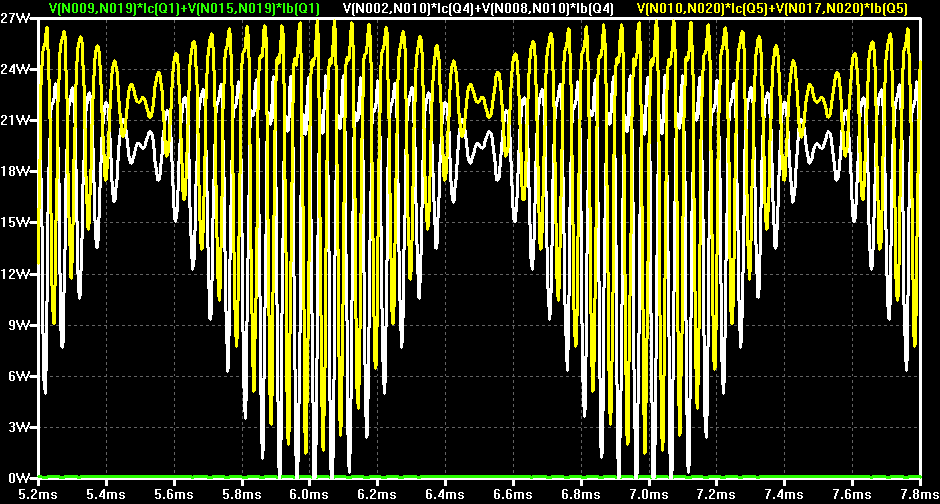Click the 12W vertical axis label
940x504 pixels.
tap(15, 274)
